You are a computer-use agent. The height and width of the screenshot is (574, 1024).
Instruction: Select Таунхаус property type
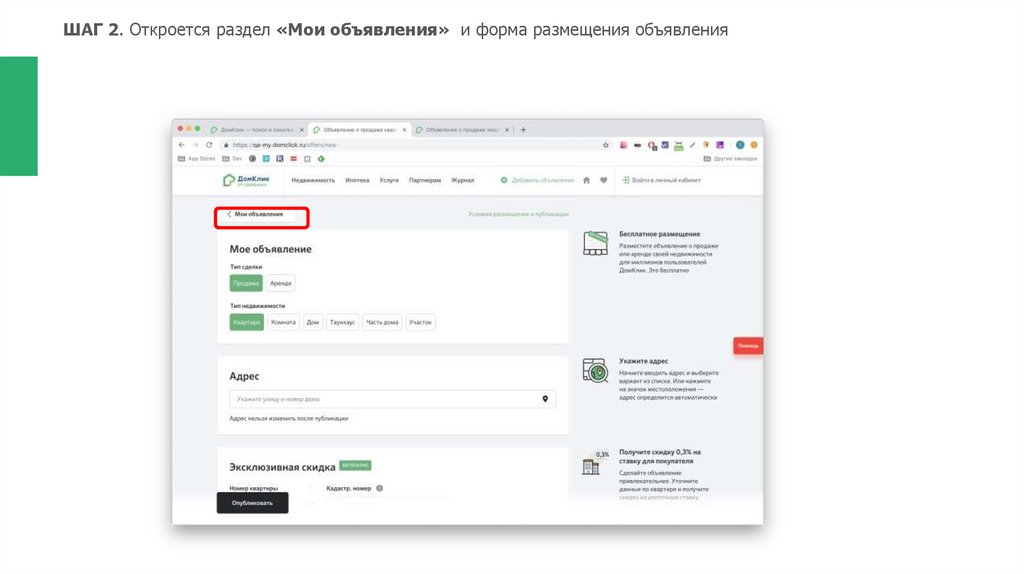pyautogui.click(x=342, y=322)
